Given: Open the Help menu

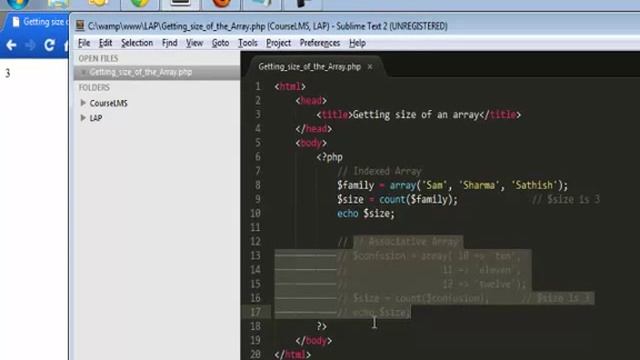Looking at the screenshot, I should [357, 43].
